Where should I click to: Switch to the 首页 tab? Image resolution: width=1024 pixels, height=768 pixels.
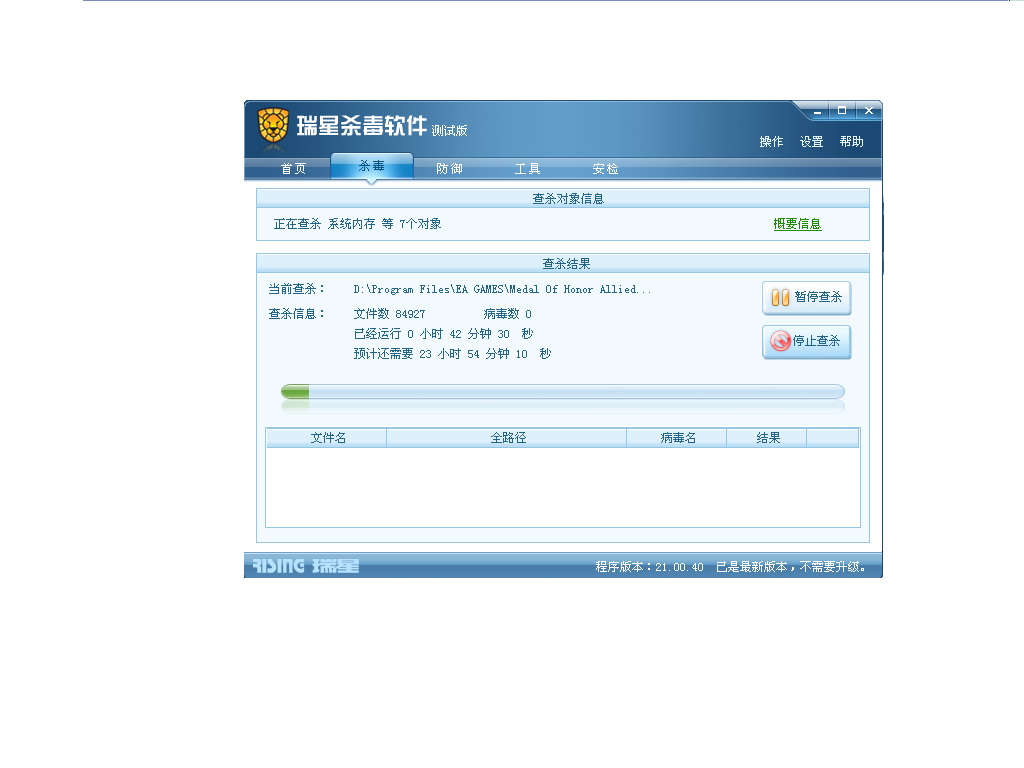point(293,168)
